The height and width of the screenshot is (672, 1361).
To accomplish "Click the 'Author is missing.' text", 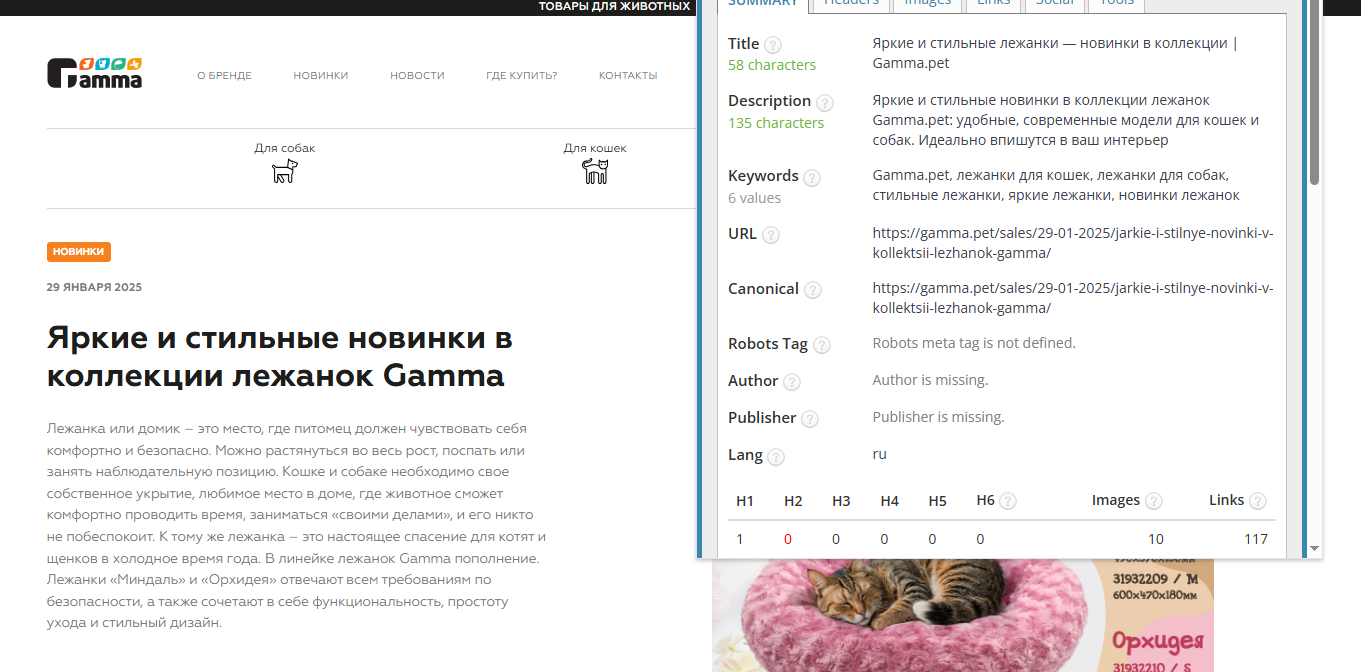I will point(930,380).
